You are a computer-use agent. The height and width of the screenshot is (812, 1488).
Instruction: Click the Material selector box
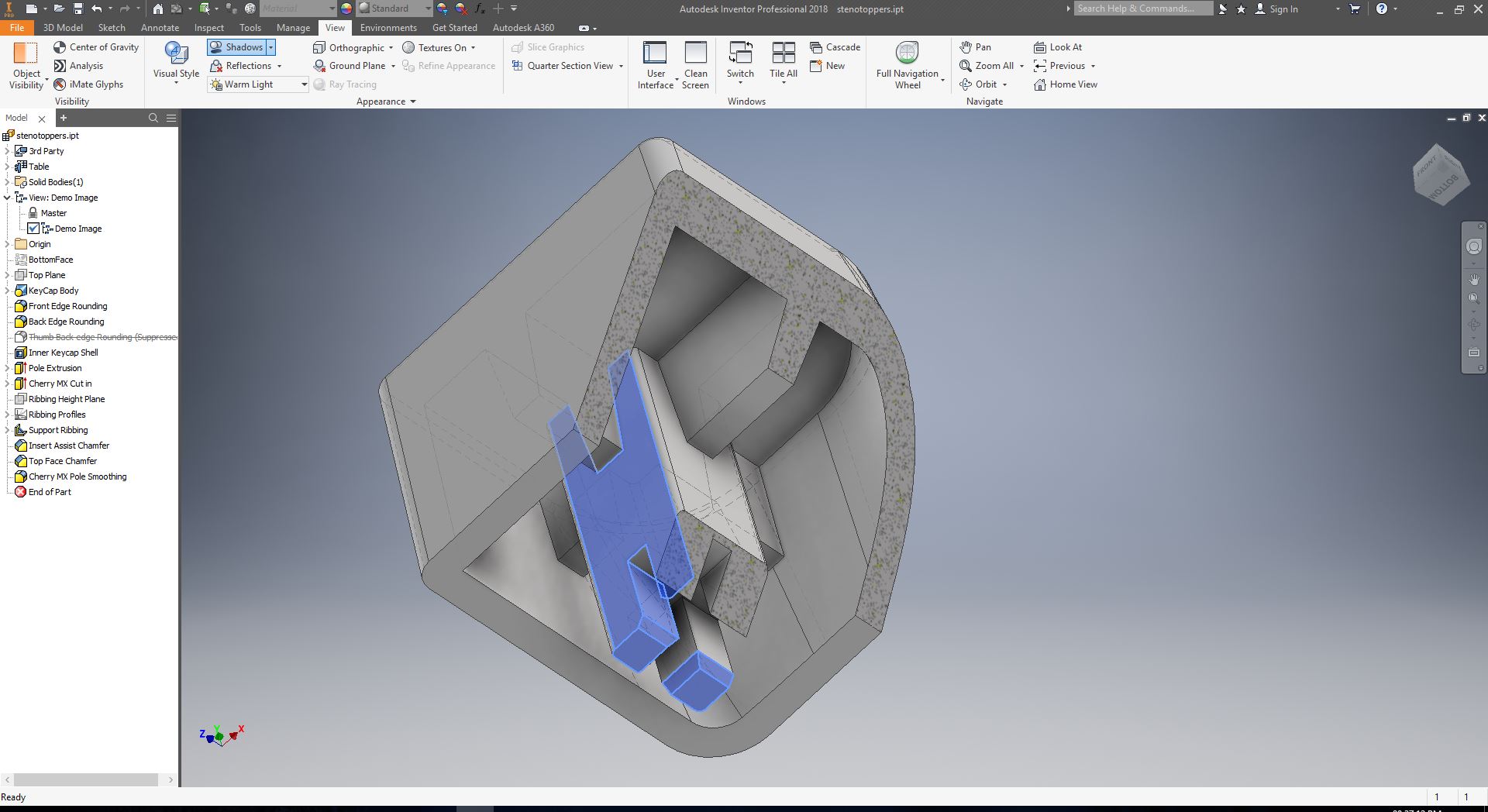[x=298, y=9]
